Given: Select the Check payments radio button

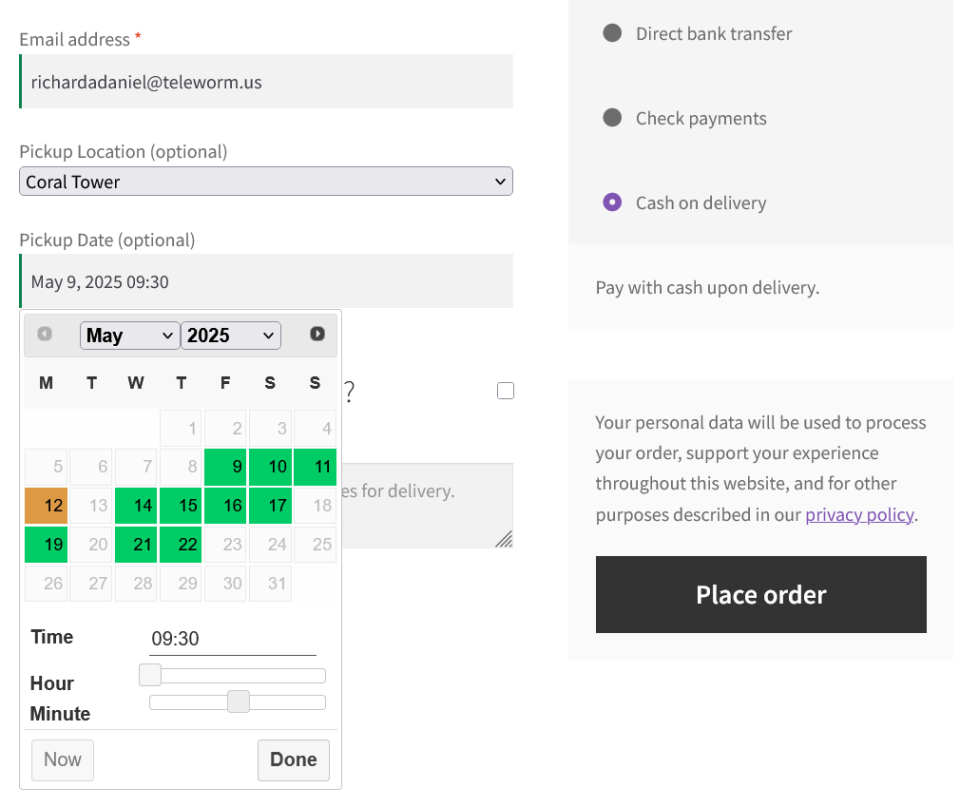Looking at the screenshot, I should [612, 118].
